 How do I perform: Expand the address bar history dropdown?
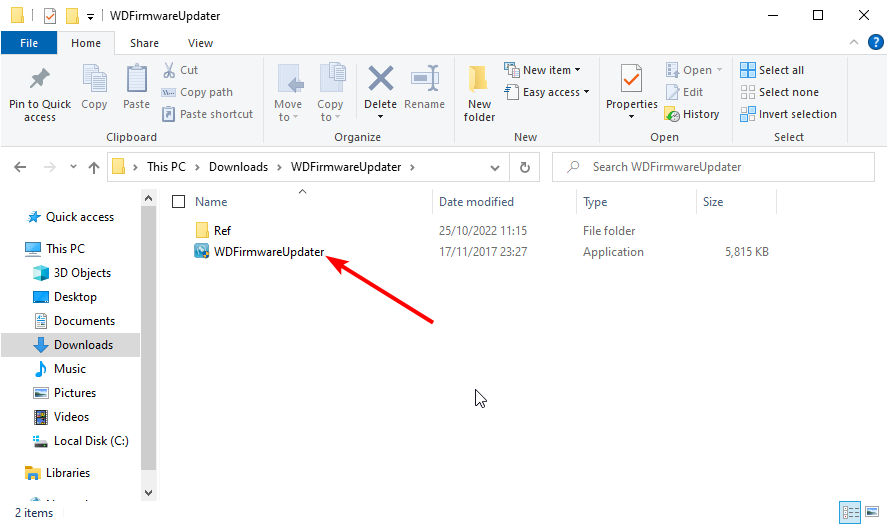(x=495, y=168)
